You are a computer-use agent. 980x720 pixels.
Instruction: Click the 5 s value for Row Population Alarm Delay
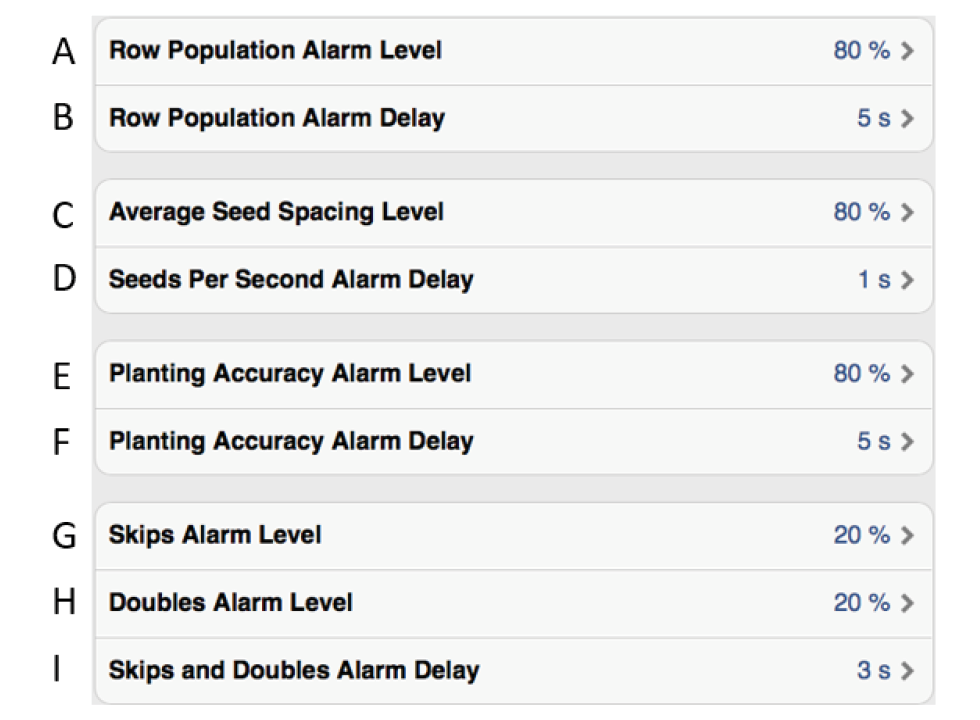873,118
